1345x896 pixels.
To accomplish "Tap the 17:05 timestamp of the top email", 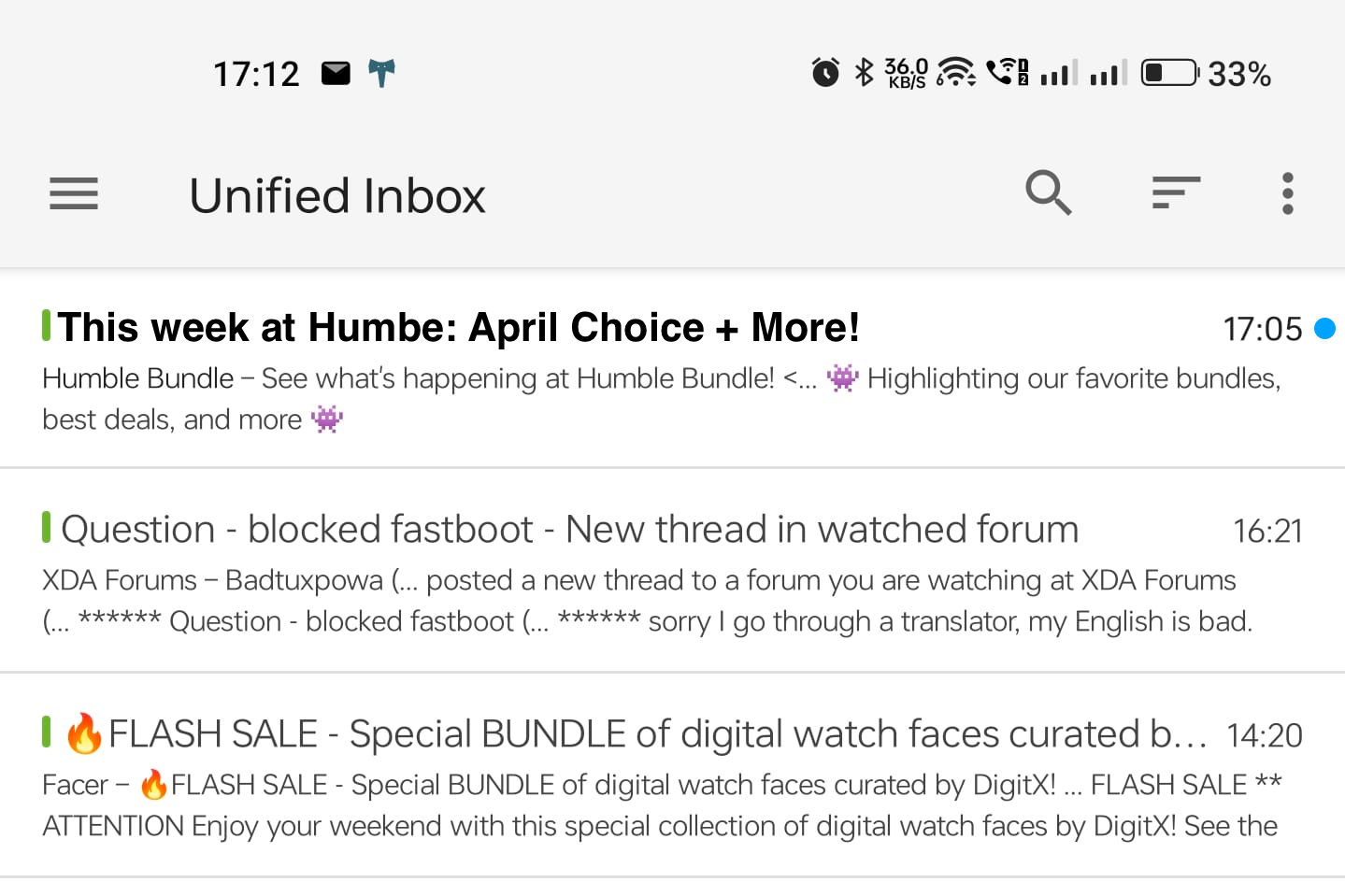I will pyautogui.click(x=1263, y=328).
